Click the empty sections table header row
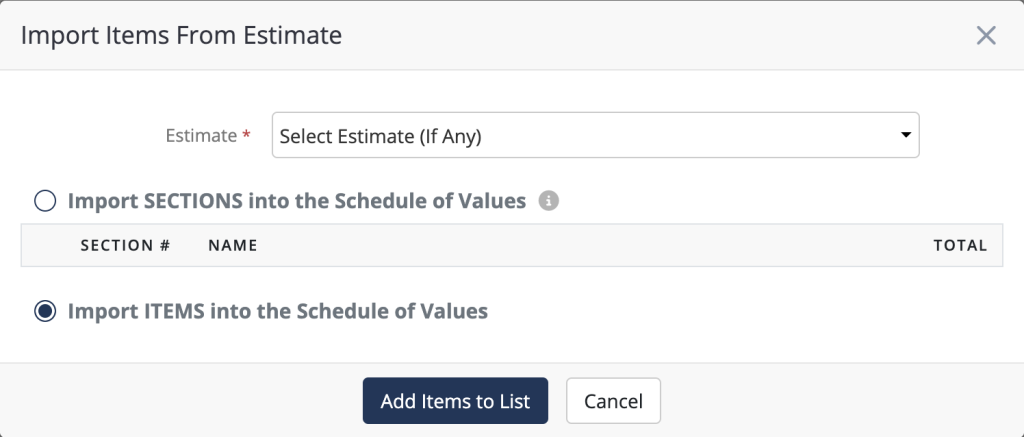This screenshot has height=437, width=1024. click(512, 246)
